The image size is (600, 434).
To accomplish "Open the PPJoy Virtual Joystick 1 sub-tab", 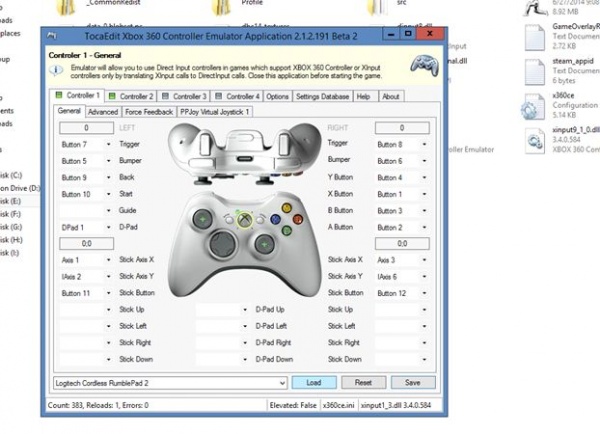I will 215,112.
